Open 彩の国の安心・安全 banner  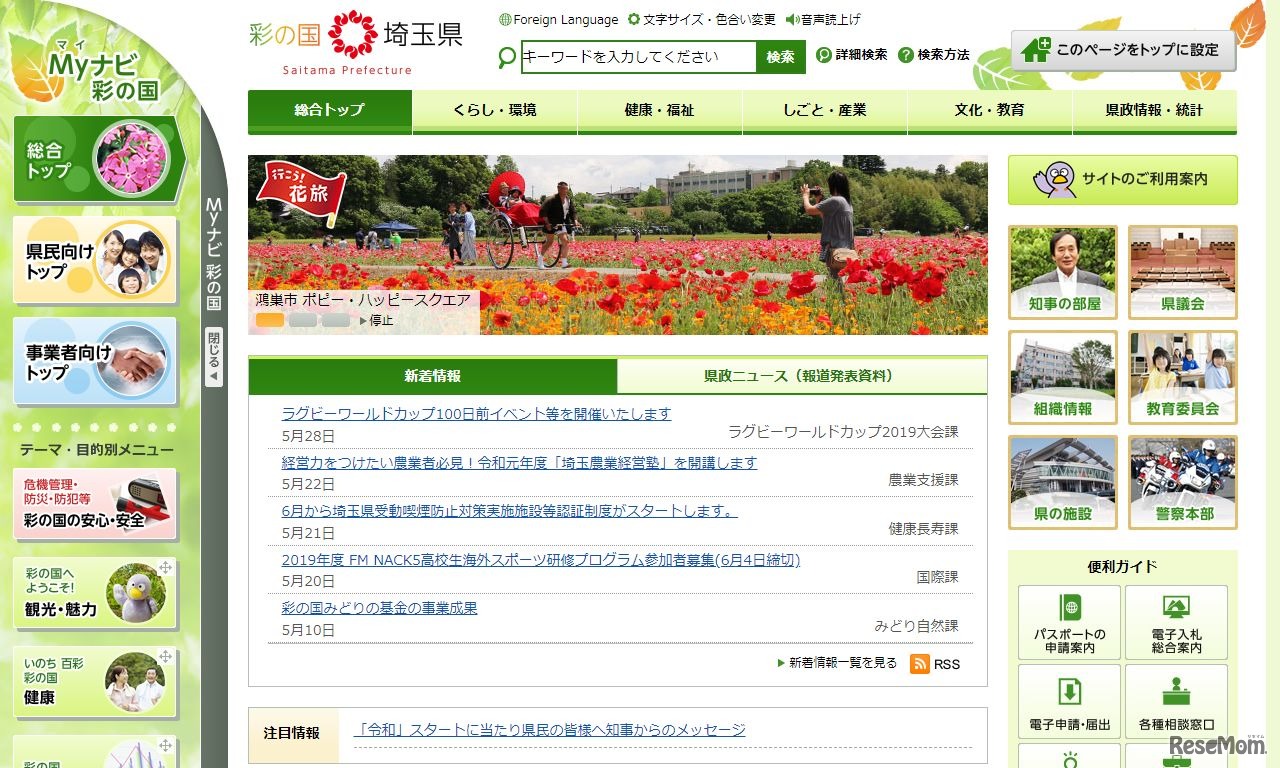(x=95, y=505)
